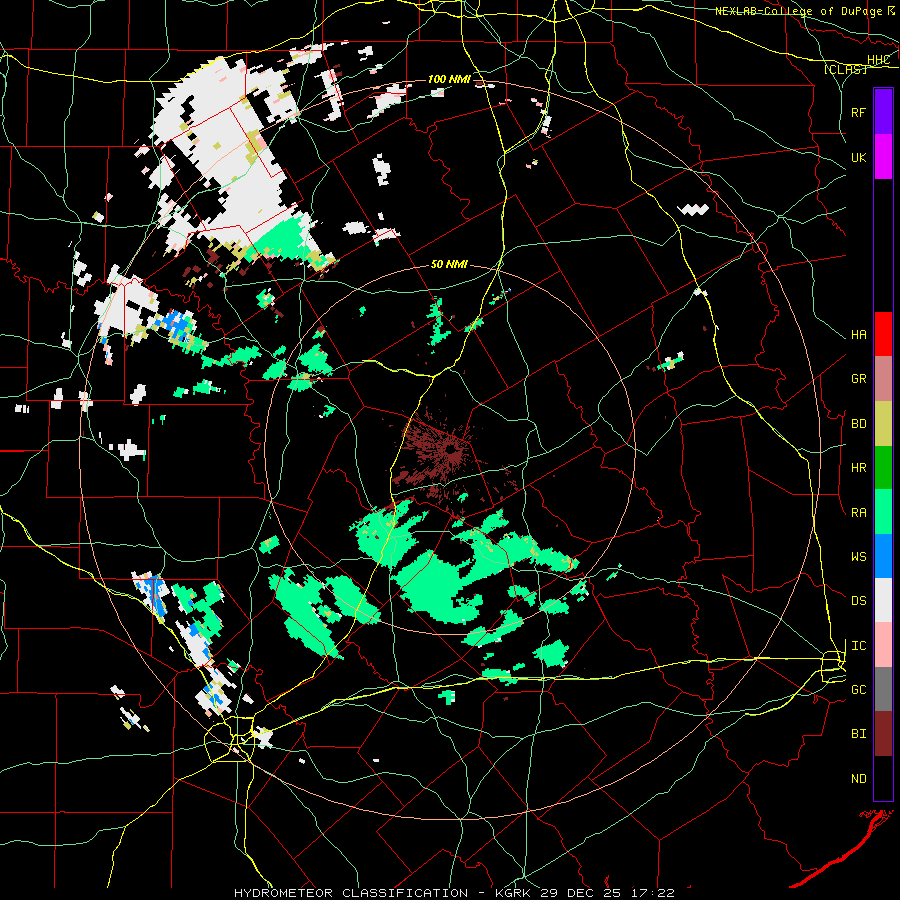The image size is (900, 900).
Task: Click the HR legend label
Action: 859,468
